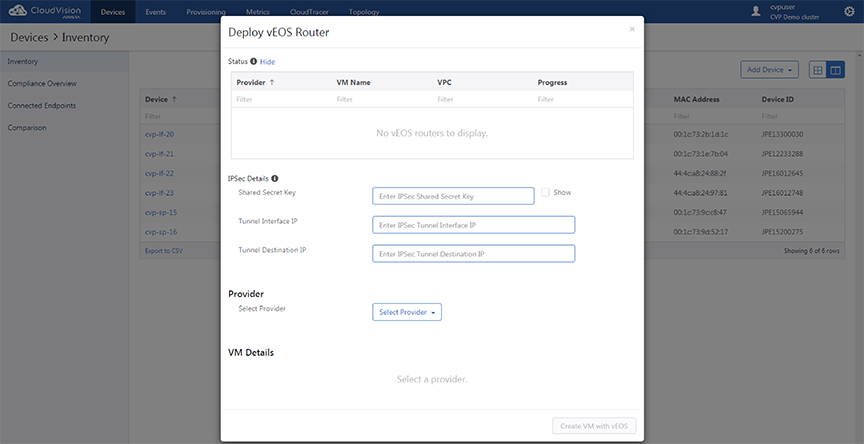864x444 pixels.
Task: Click the Provider column filter field
Action: pos(281,100)
